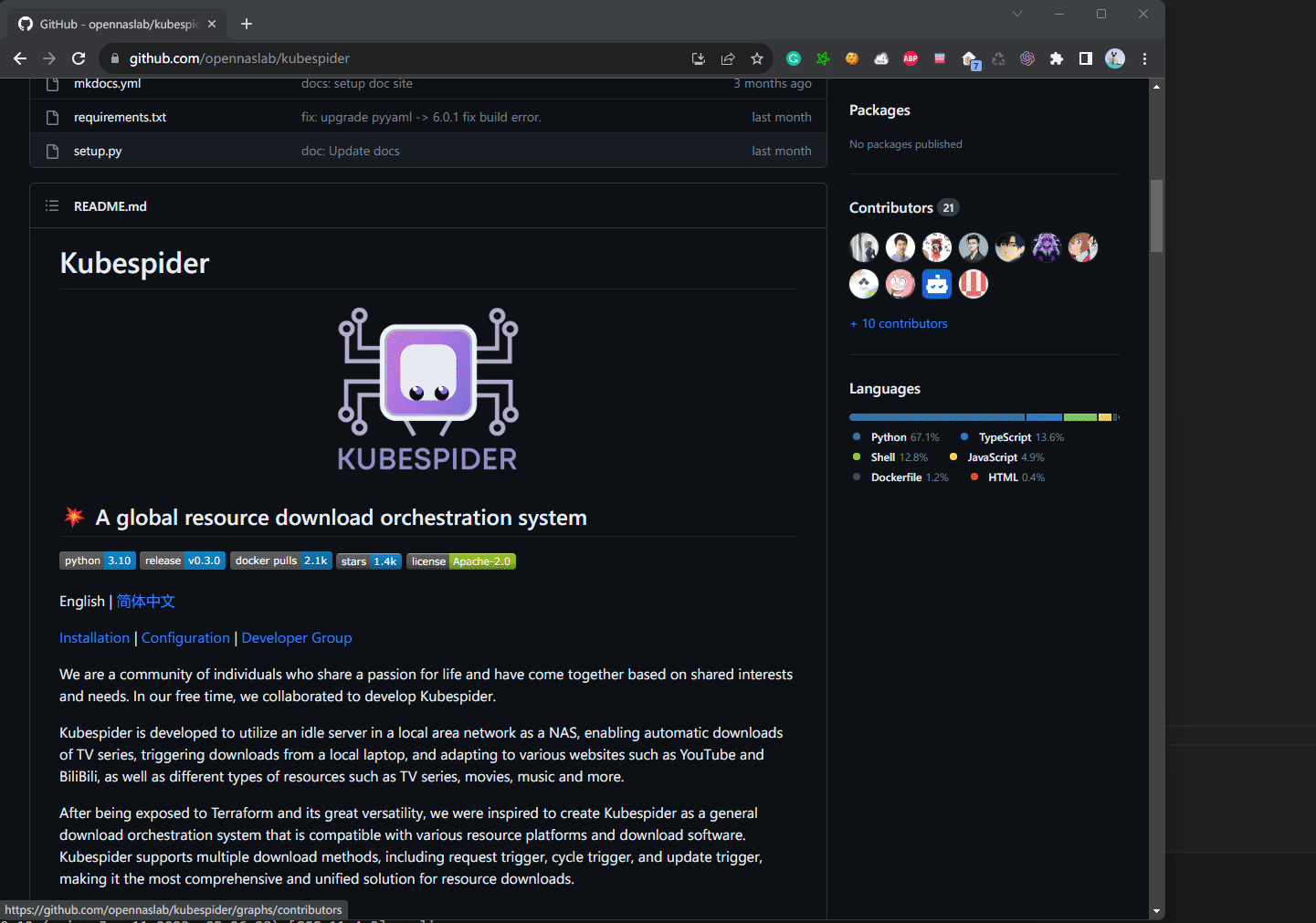Image resolution: width=1316 pixels, height=923 pixels.
Task: Filter by Dockerfile language 1.2%
Action: click(x=900, y=477)
